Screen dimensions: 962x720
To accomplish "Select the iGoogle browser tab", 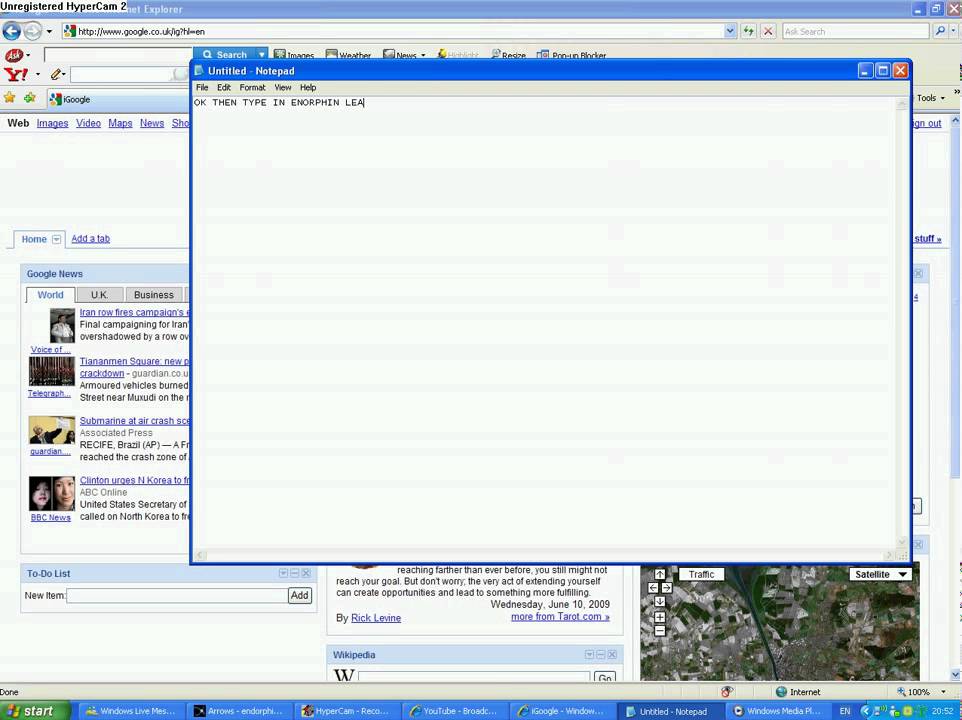I will pos(120,99).
